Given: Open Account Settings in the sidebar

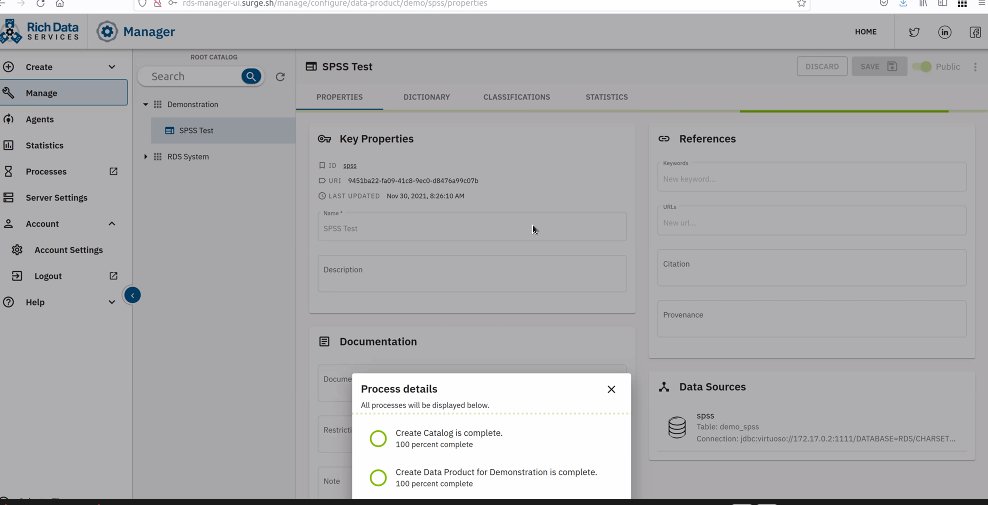Looking at the screenshot, I should (68, 250).
